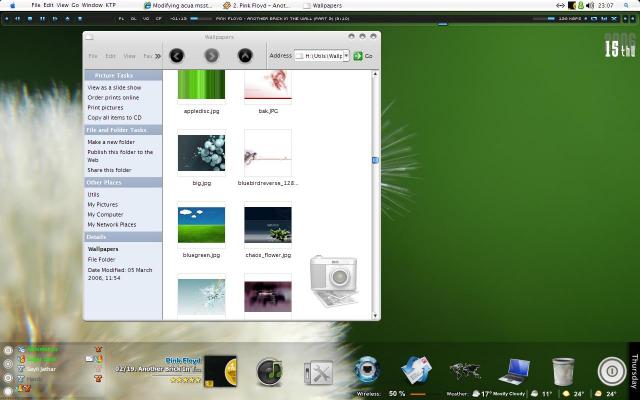The width and height of the screenshot is (640, 400).
Task: Click Print pictures link
Action: pyautogui.click(x=105, y=107)
